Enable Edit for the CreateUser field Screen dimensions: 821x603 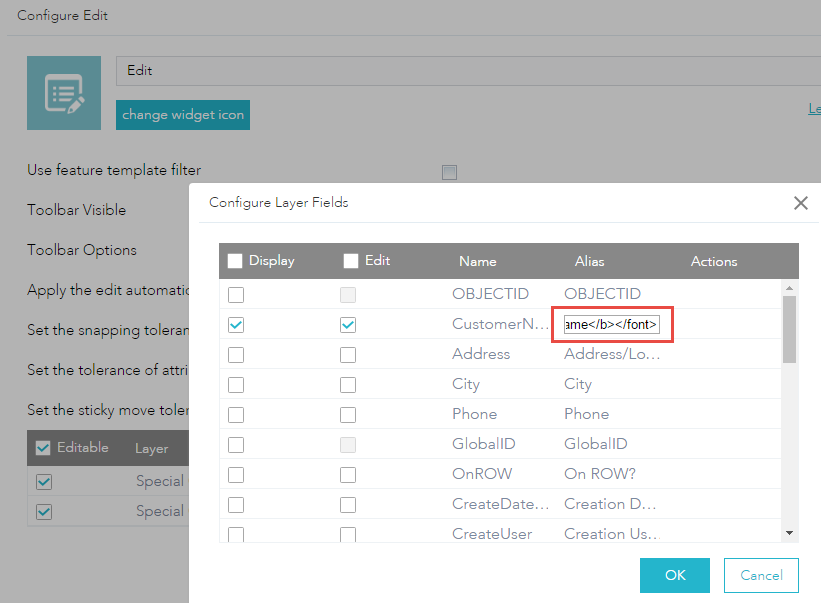coord(348,534)
